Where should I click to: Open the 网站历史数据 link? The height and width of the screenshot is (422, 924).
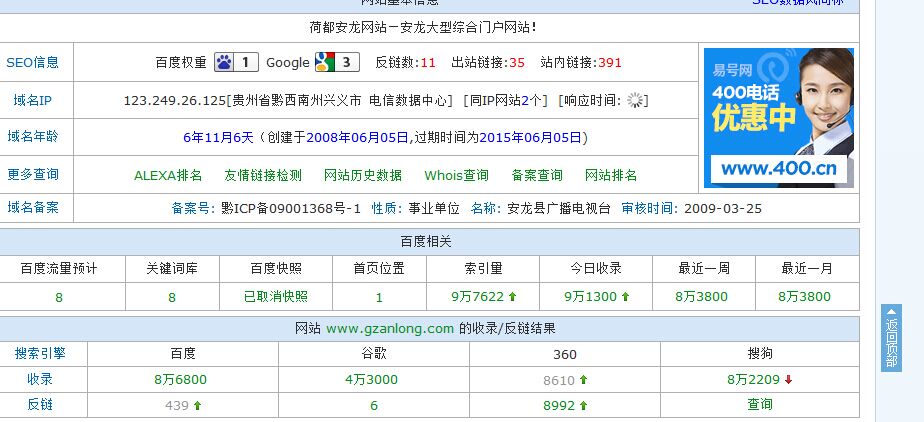(x=363, y=175)
